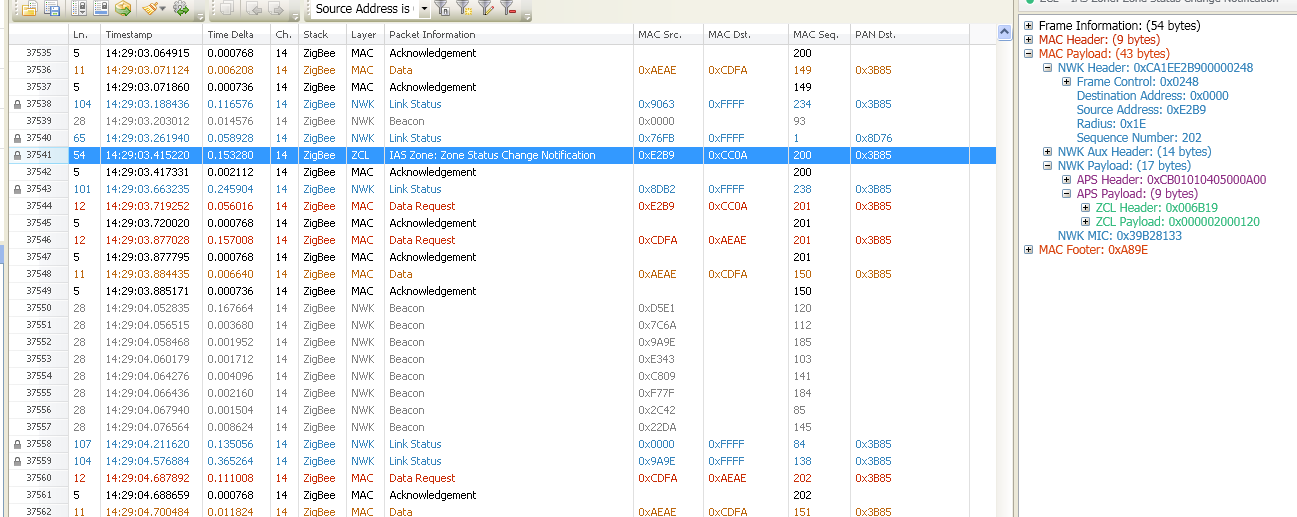Click the greyed forward navigation icon
This screenshot has width=1297, height=517.
275,9
